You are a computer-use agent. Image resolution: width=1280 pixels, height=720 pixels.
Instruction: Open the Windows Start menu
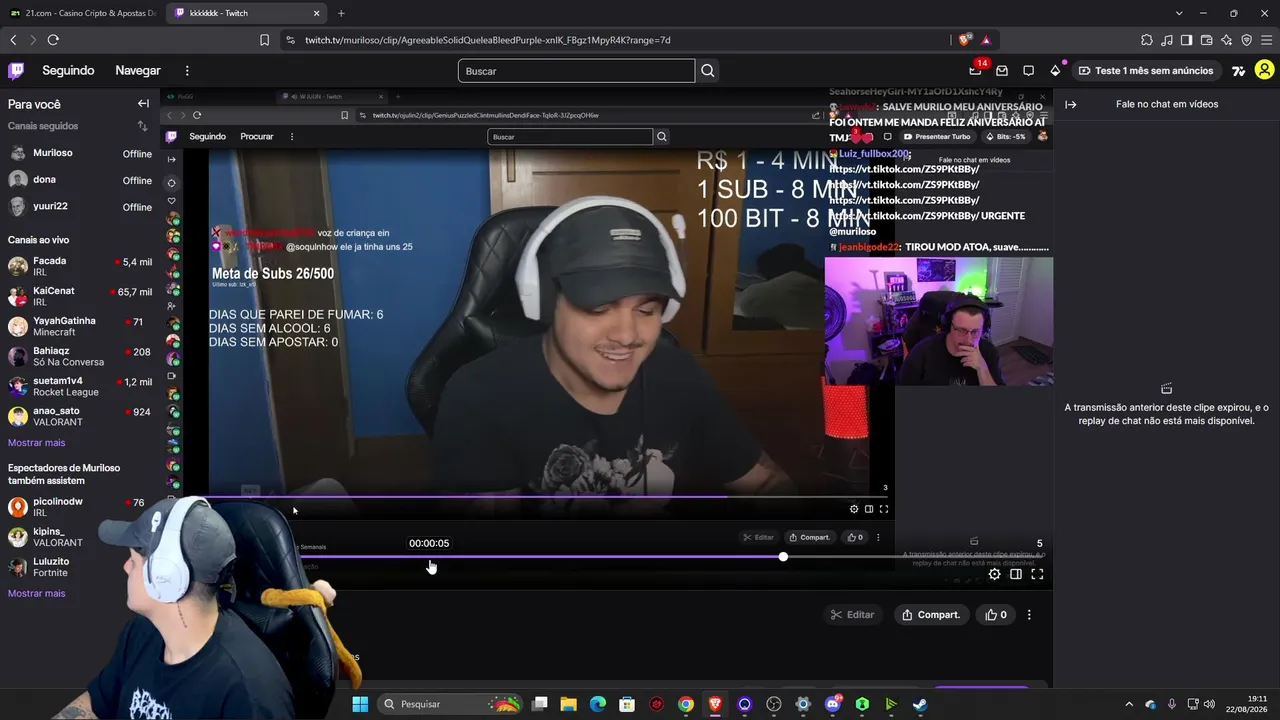(x=360, y=704)
